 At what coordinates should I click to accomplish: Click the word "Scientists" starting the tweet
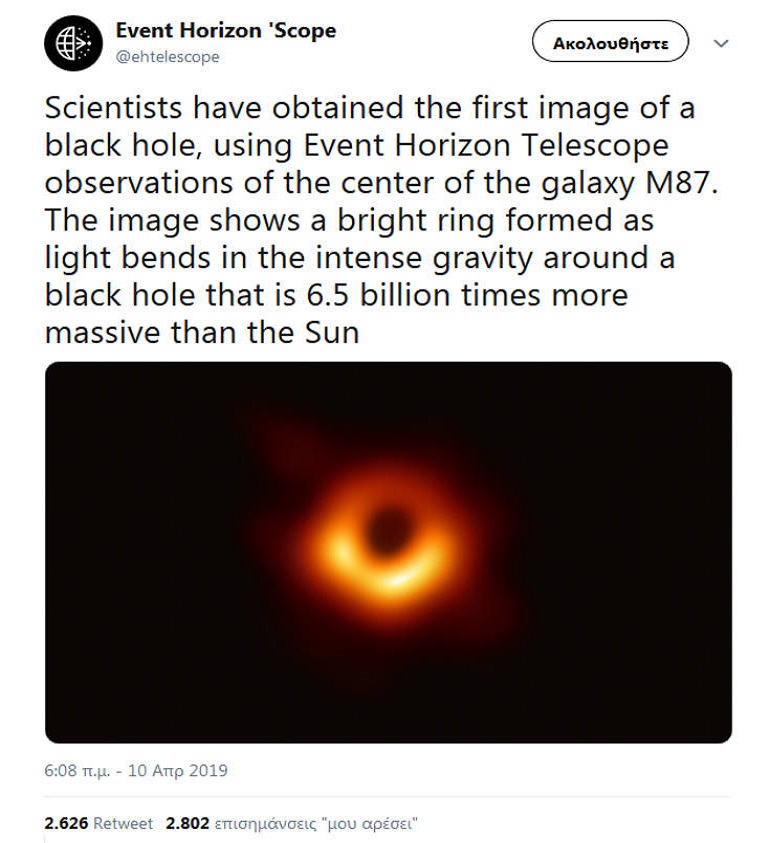(x=113, y=108)
